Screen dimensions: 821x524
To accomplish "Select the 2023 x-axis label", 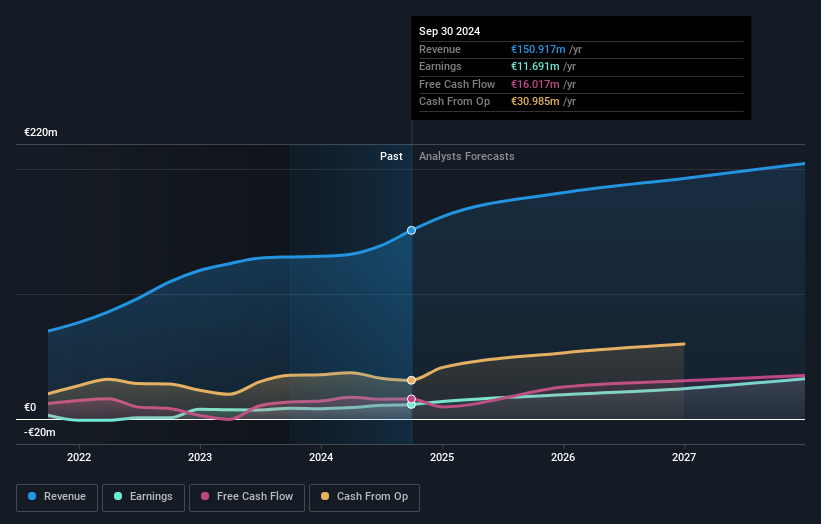I will 200,457.
